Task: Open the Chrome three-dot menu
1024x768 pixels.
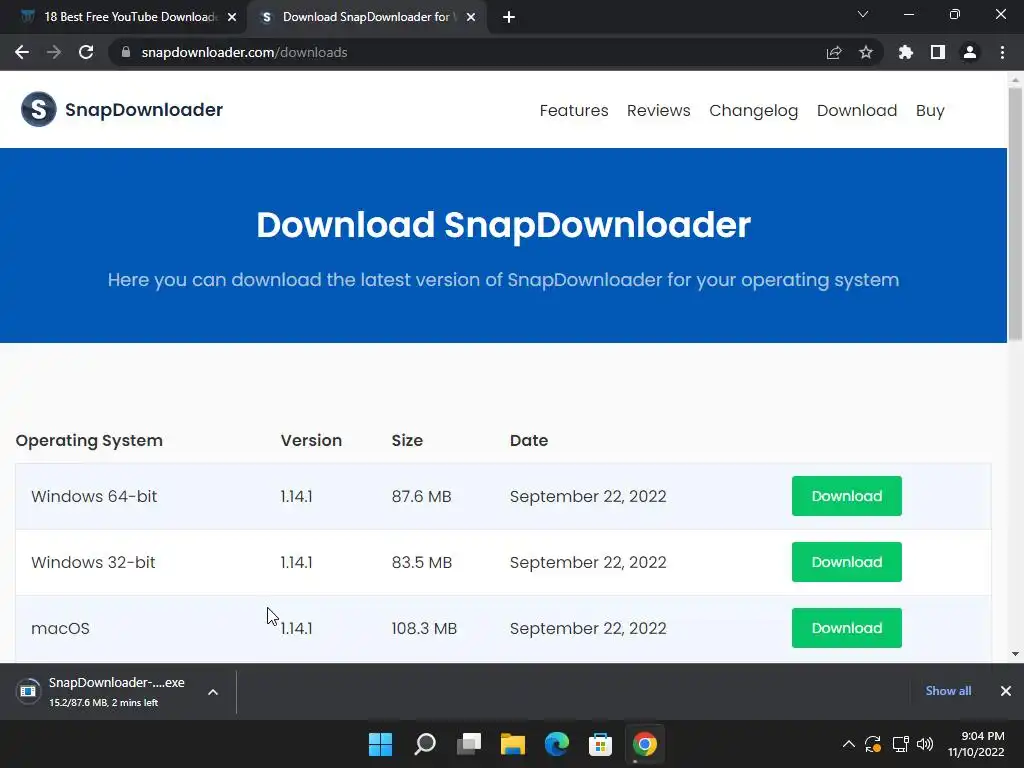Action: (x=1002, y=52)
